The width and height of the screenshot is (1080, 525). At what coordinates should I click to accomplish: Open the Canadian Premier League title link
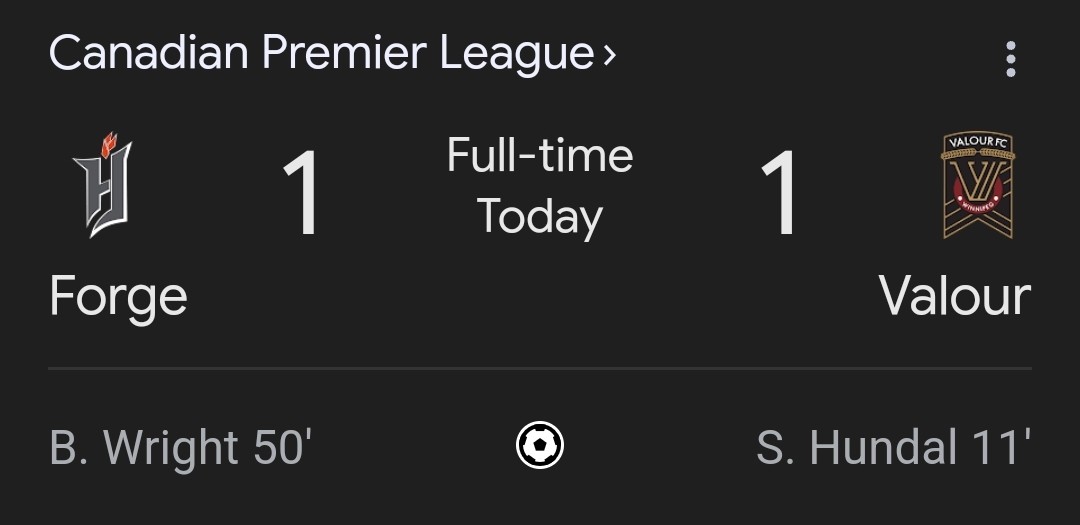click(322, 53)
